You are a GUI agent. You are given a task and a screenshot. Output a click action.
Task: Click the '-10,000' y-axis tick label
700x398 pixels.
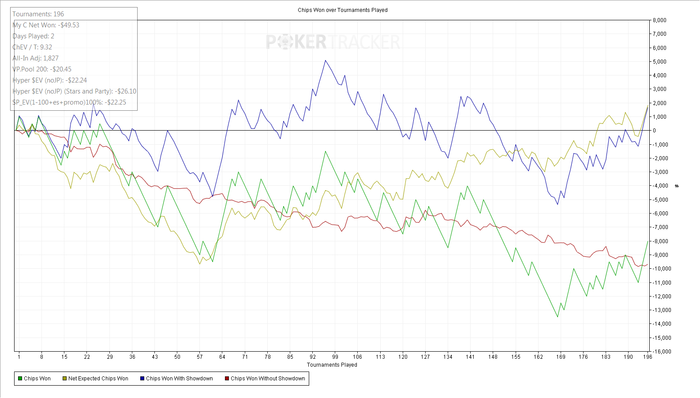click(x=662, y=269)
